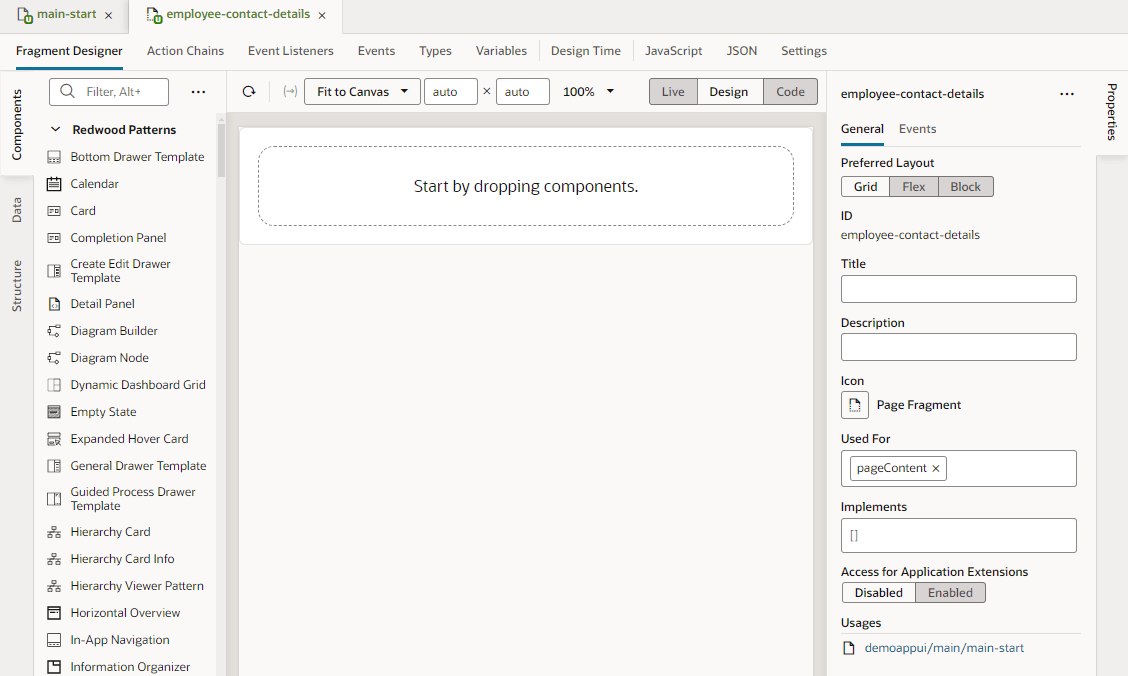Click the Hierarchy Viewer Pattern icon
Viewport: 1128px width, 676px height.
tap(52, 585)
